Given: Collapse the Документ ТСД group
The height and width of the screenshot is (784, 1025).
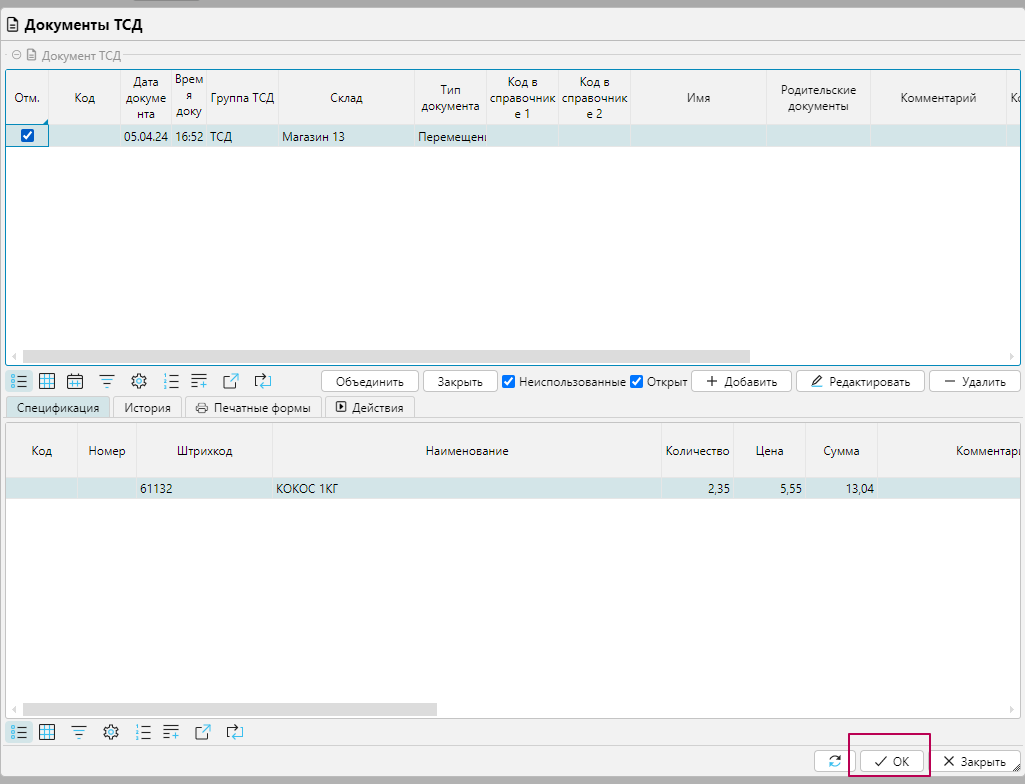Looking at the screenshot, I should click(x=16, y=55).
